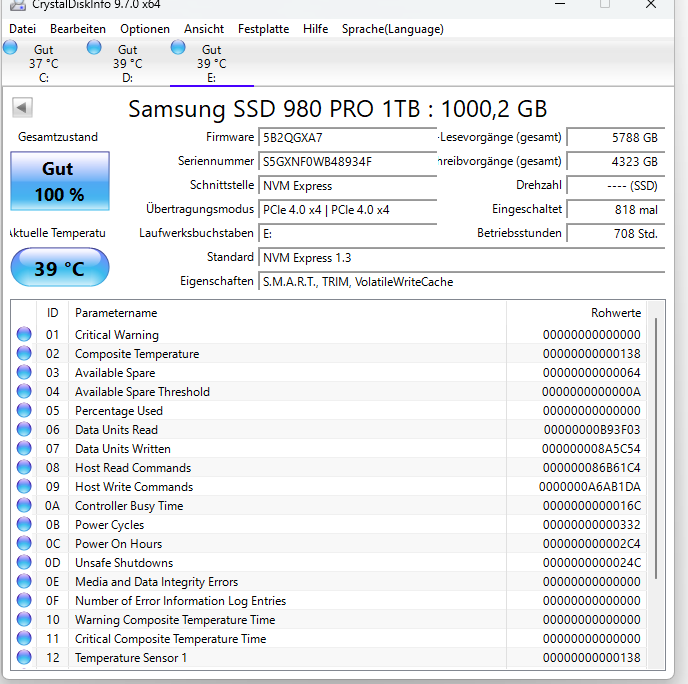Image resolution: width=688 pixels, height=684 pixels.
Task: Click status orb of Composite Temperature row
Action: [24, 353]
